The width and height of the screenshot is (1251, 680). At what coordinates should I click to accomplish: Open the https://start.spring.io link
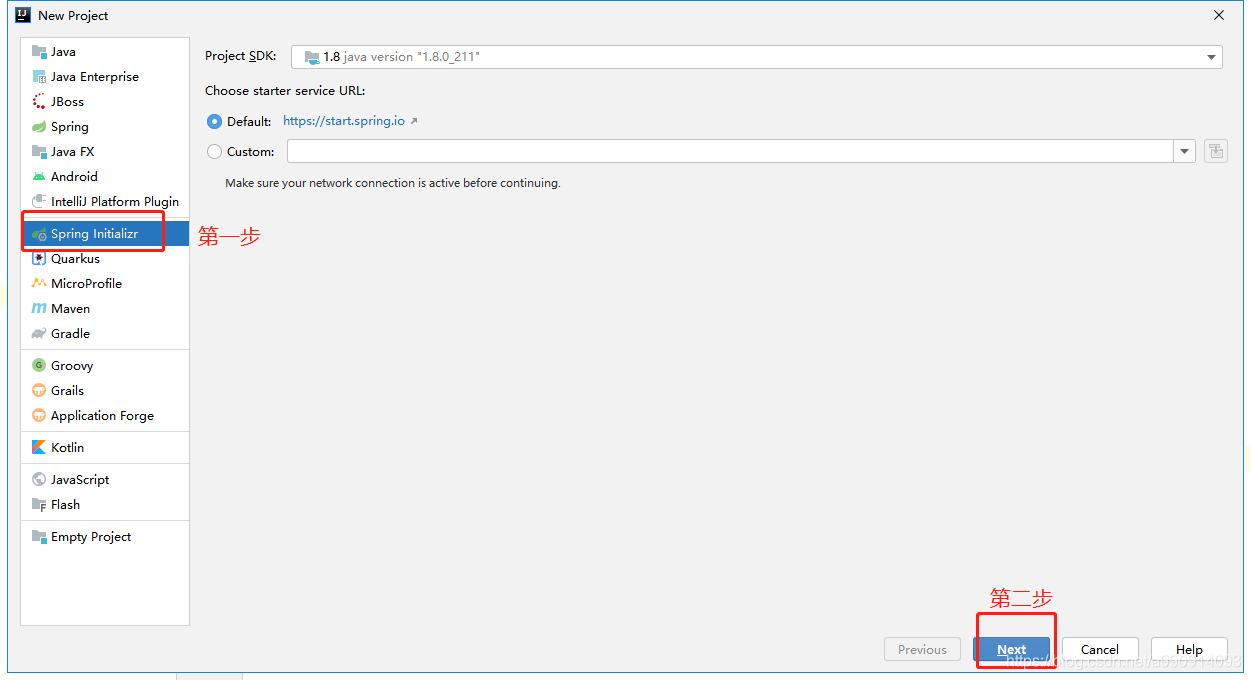tap(344, 121)
